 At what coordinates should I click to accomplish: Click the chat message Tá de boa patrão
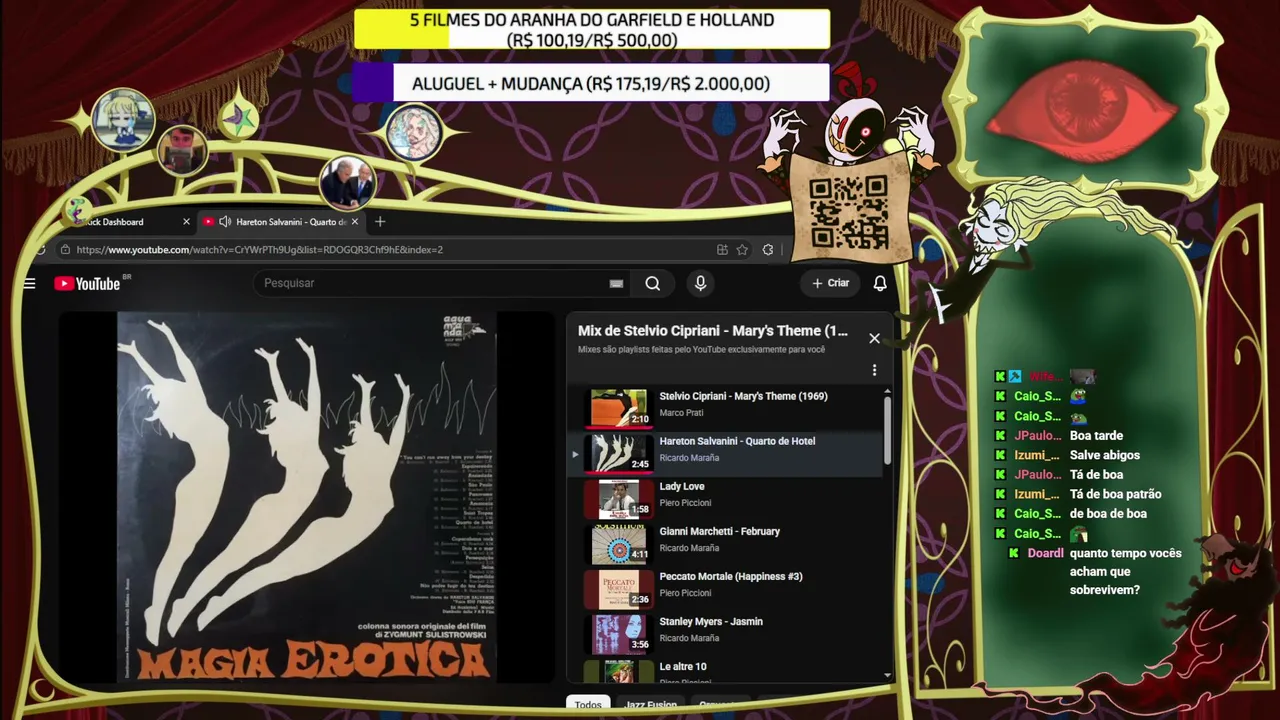[x=1116, y=494]
